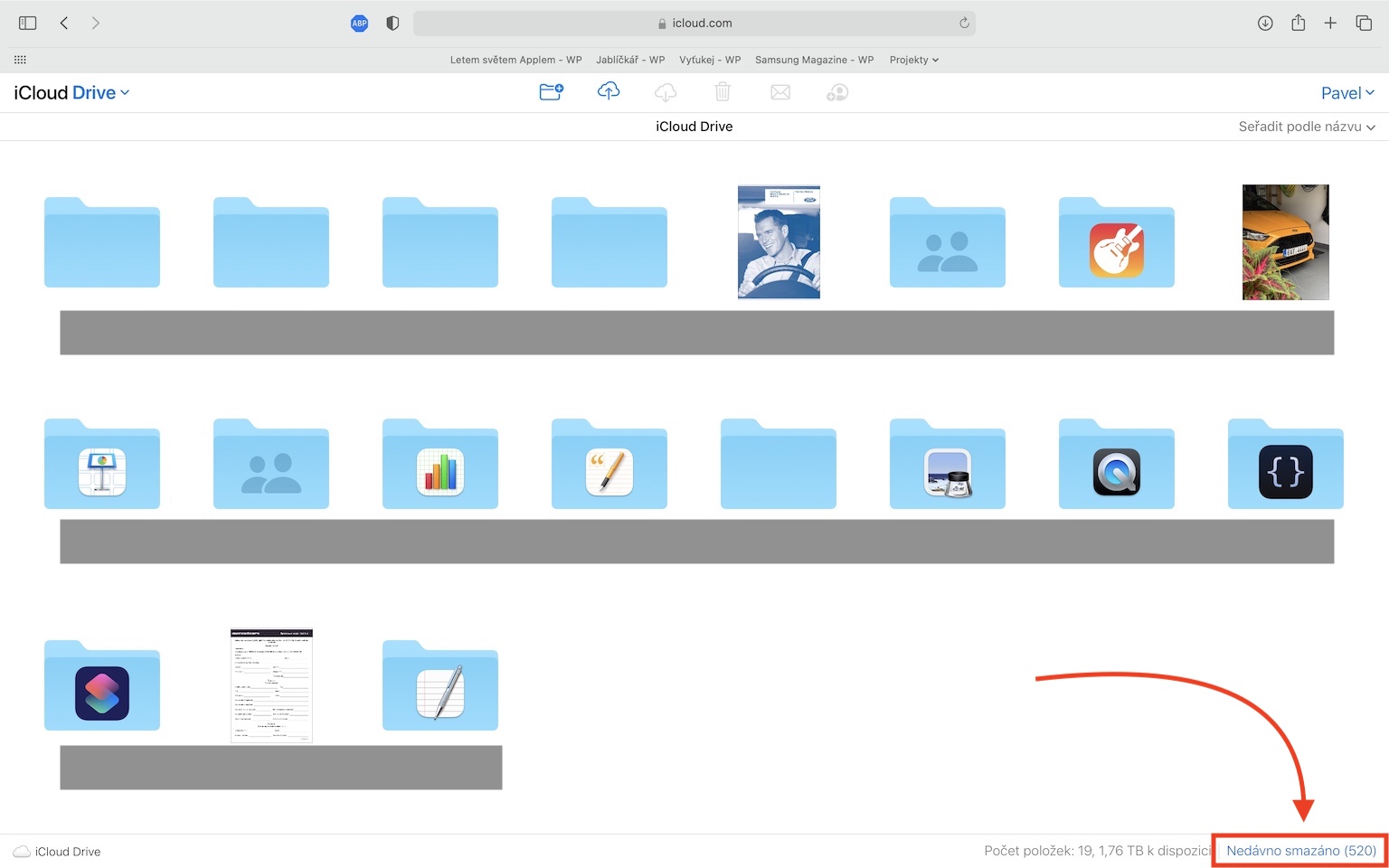
Task: Click the trash delete icon
Action: point(723,92)
